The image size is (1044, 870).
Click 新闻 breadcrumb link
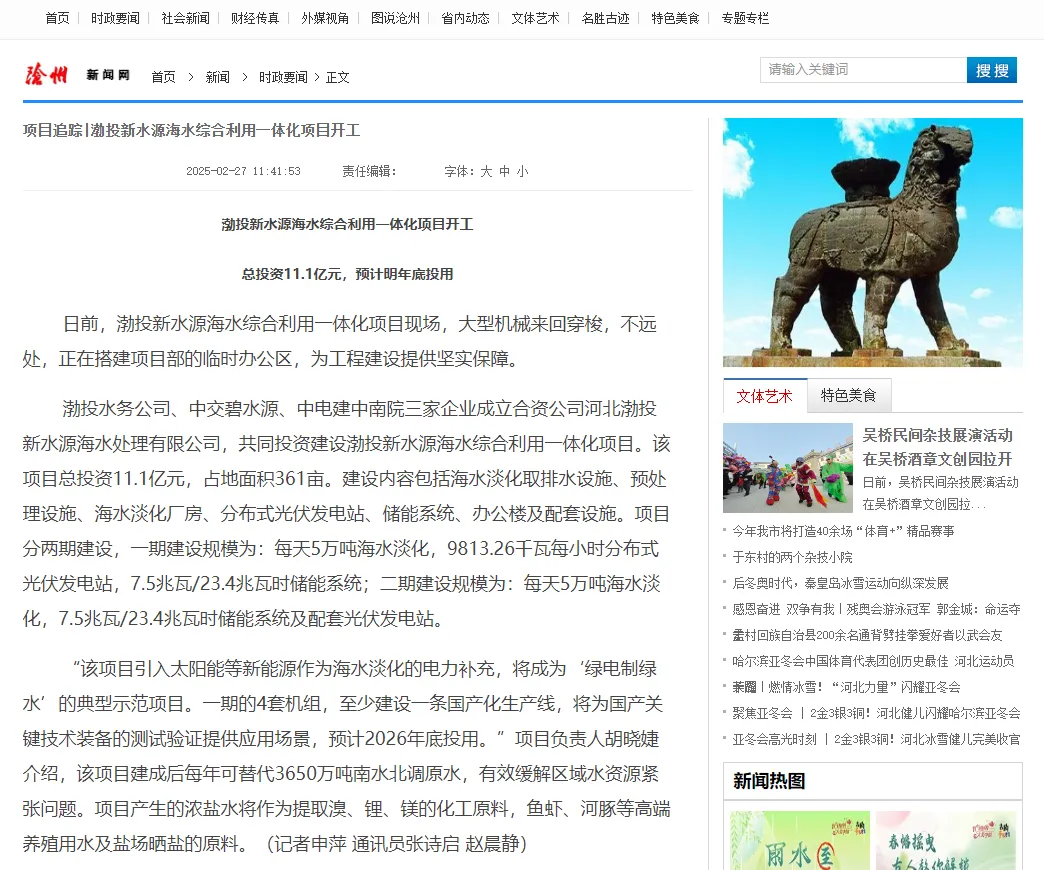pos(218,77)
